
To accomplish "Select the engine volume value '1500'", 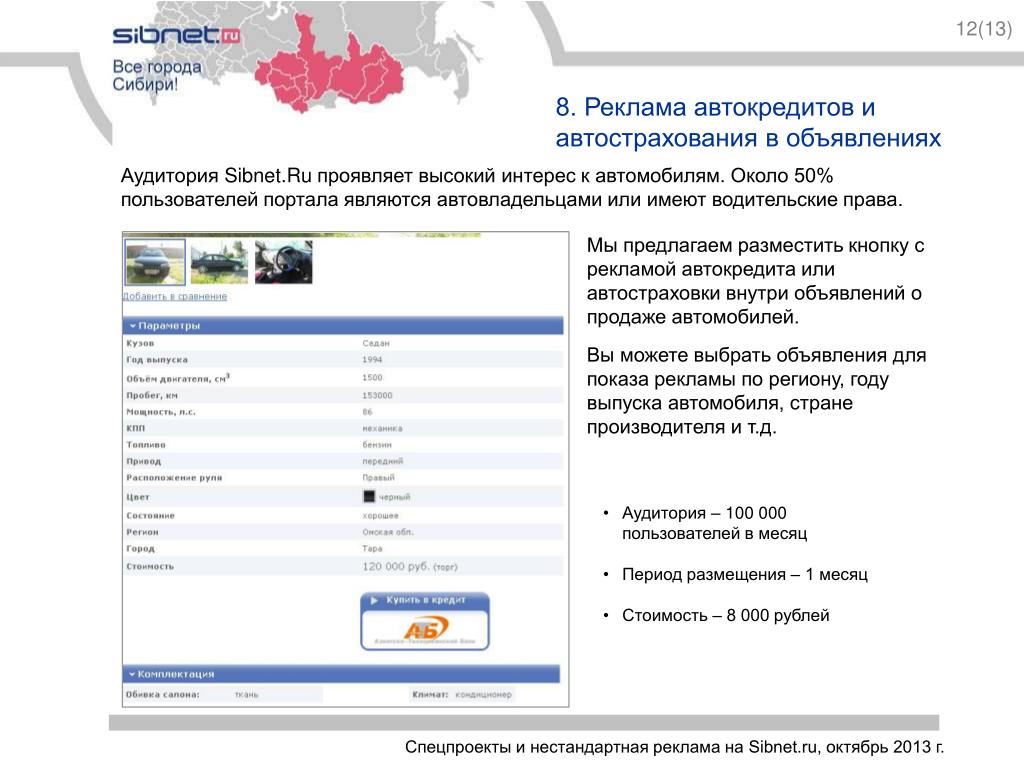I will coord(372,377).
